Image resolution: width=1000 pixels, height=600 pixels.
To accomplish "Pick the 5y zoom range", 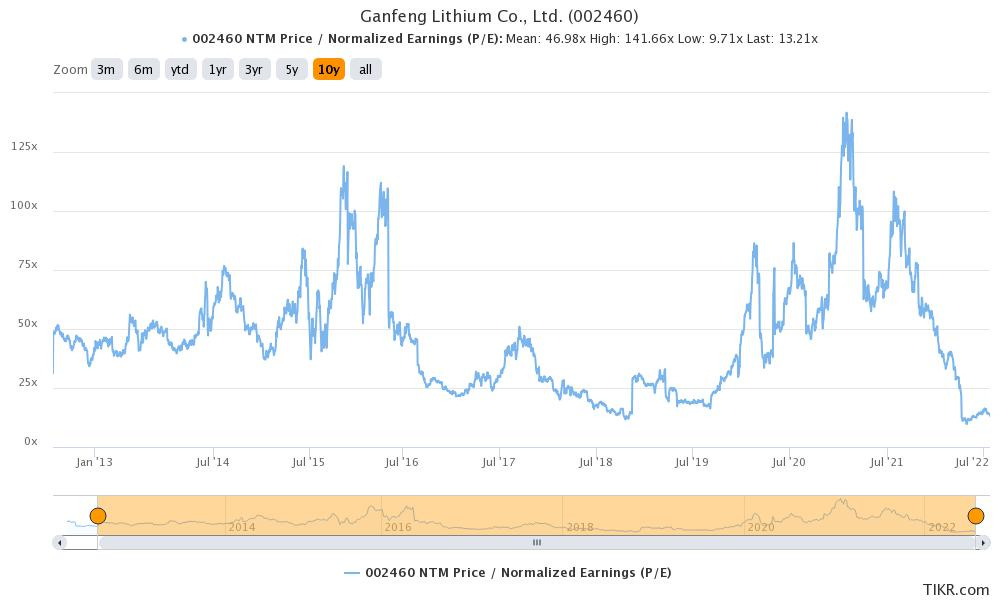I will (291, 70).
